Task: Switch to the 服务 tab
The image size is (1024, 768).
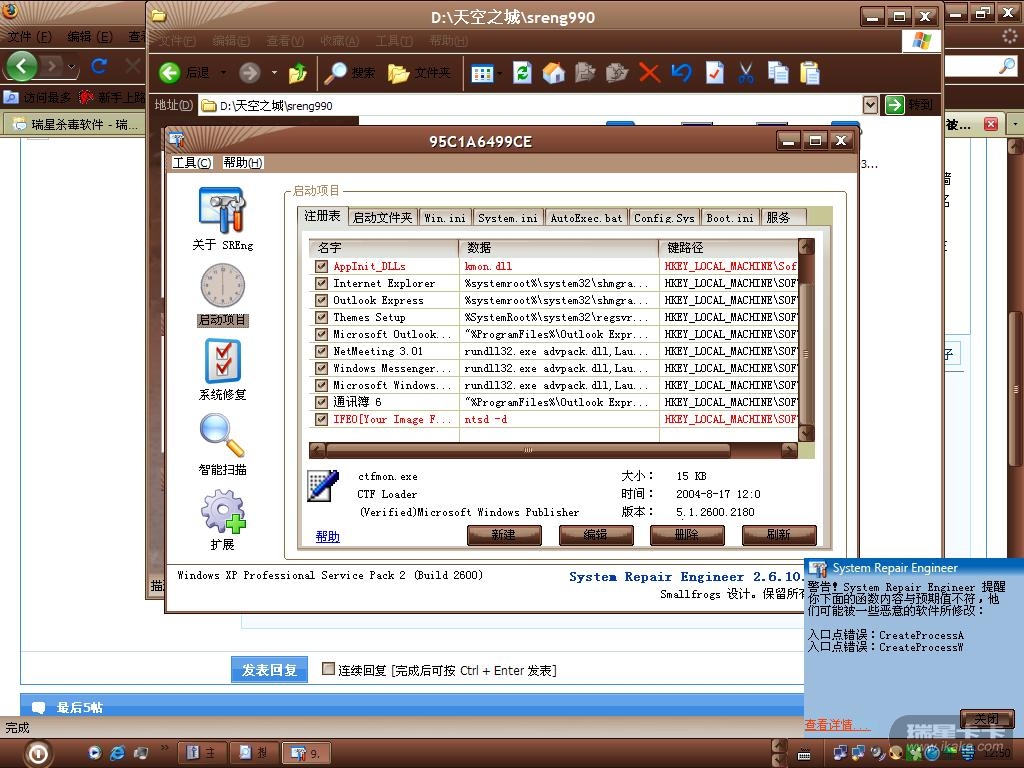Action: 784,217
